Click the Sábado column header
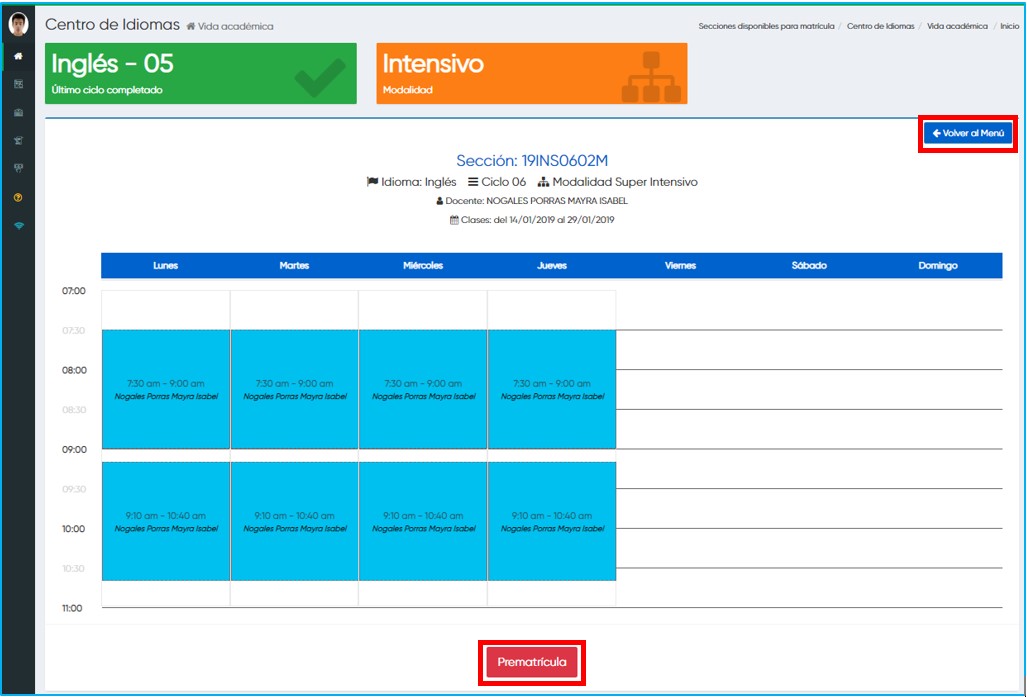This screenshot has height=697, width=1027. pos(809,266)
